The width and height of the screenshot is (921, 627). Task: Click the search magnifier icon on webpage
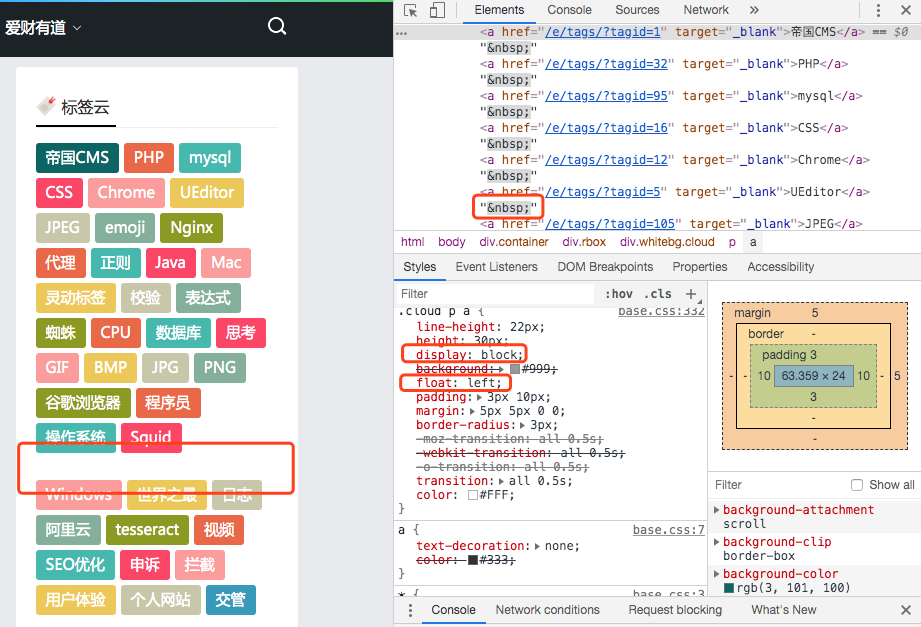point(277,26)
